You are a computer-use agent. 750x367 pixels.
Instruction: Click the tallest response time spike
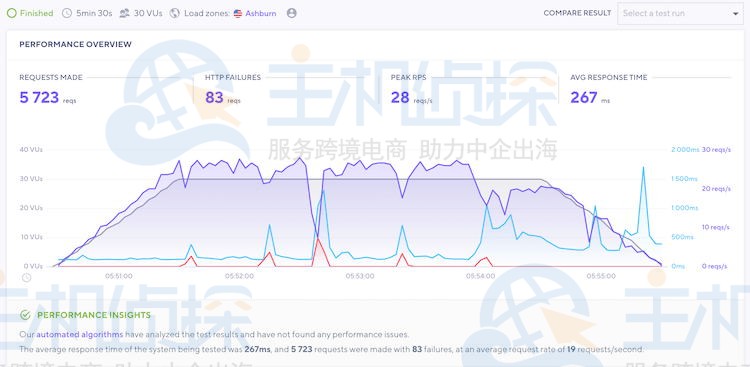[x=643, y=168]
